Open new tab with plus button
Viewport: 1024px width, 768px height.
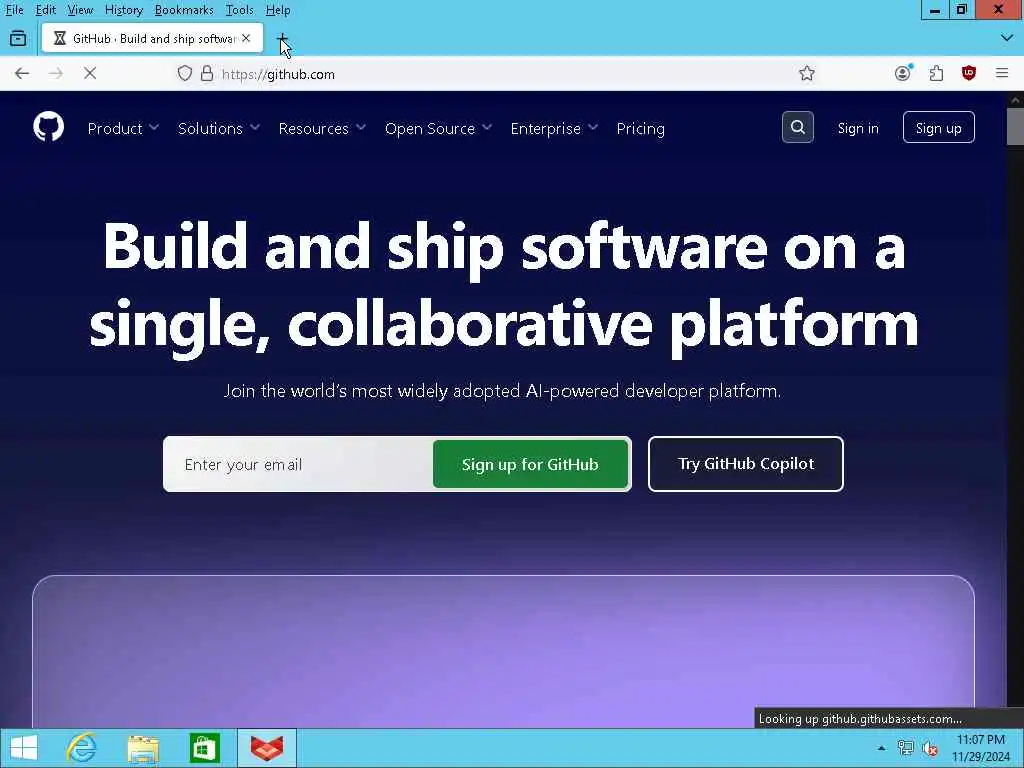[283, 39]
